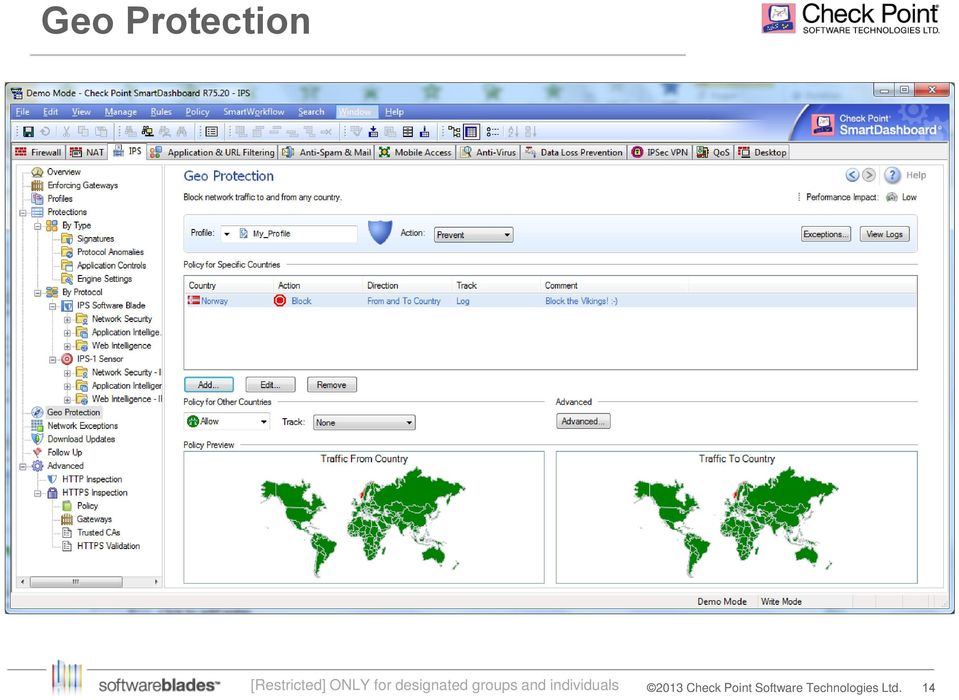Switch to Anti-Spam & Mail tab
The height and width of the screenshot is (700, 959).
tap(327, 152)
